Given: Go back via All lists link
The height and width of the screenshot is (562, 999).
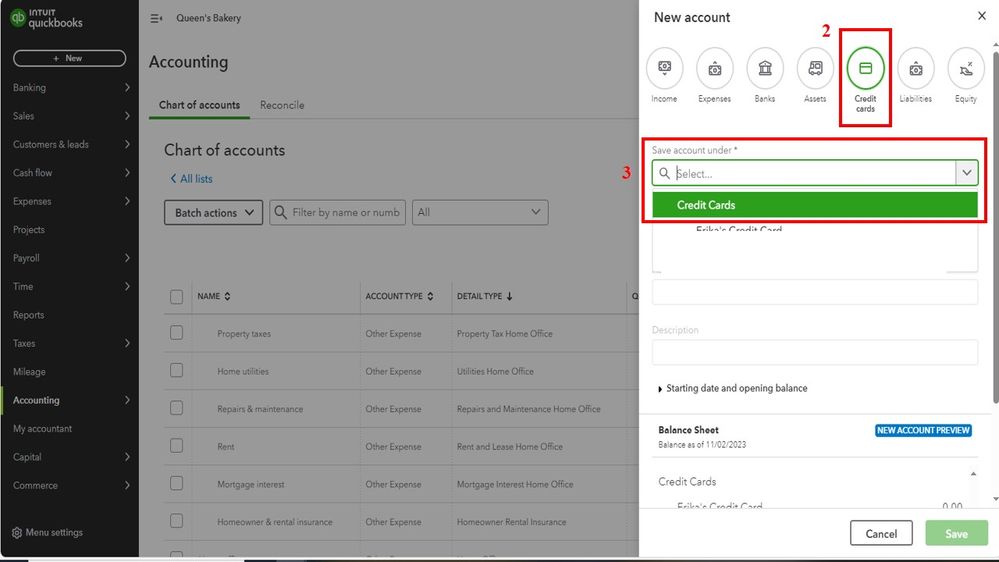Looking at the screenshot, I should click(x=191, y=179).
